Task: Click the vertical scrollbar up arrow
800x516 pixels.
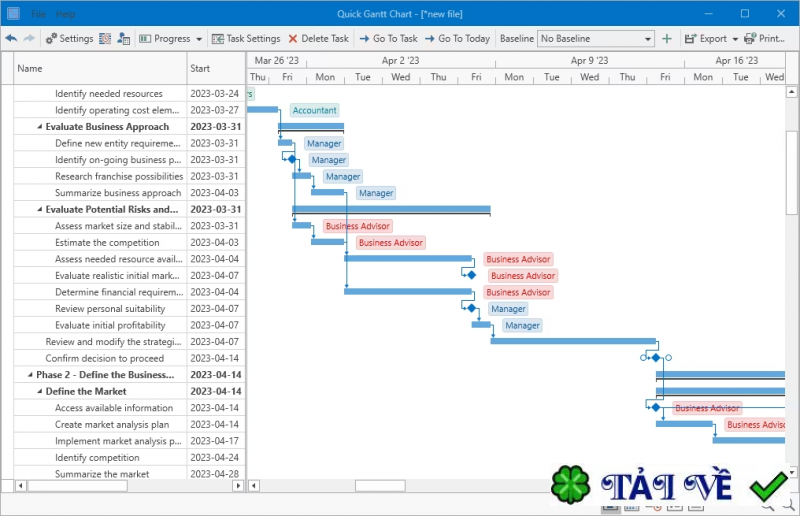Action: [791, 92]
